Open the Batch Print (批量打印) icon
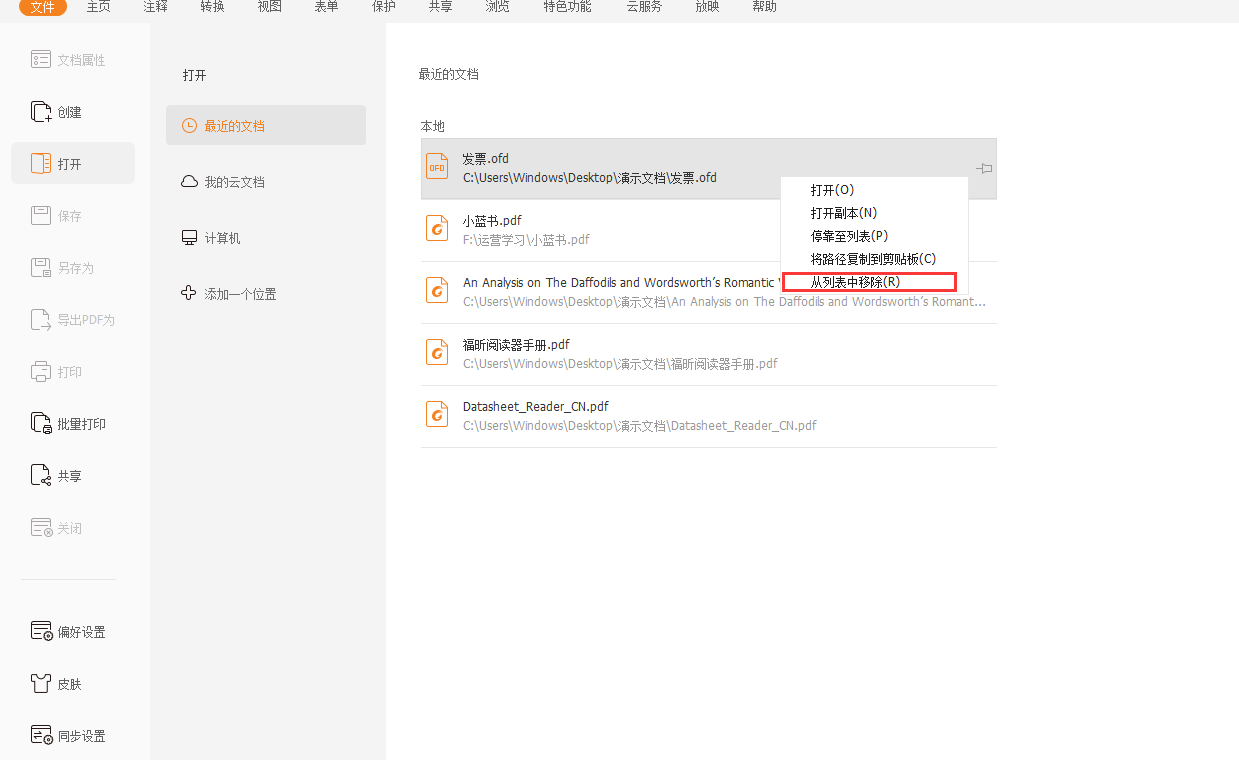 coord(41,424)
